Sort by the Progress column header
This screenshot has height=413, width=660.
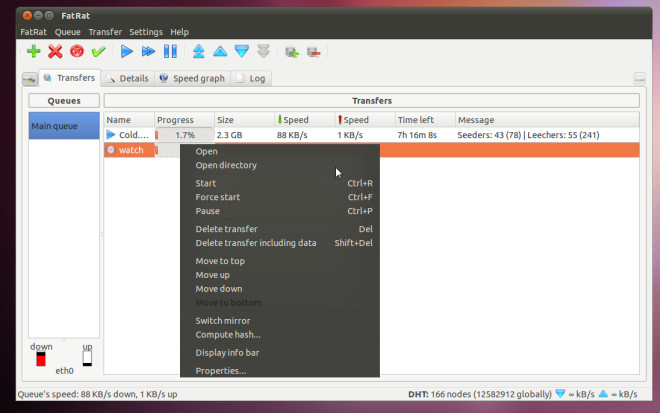[x=184, y=120]
